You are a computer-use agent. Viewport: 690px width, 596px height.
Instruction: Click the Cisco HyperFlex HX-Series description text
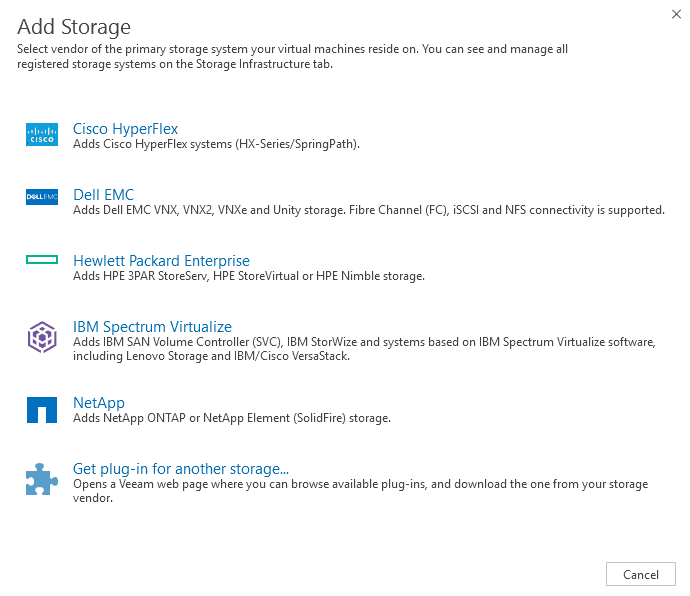pos(217,144)
